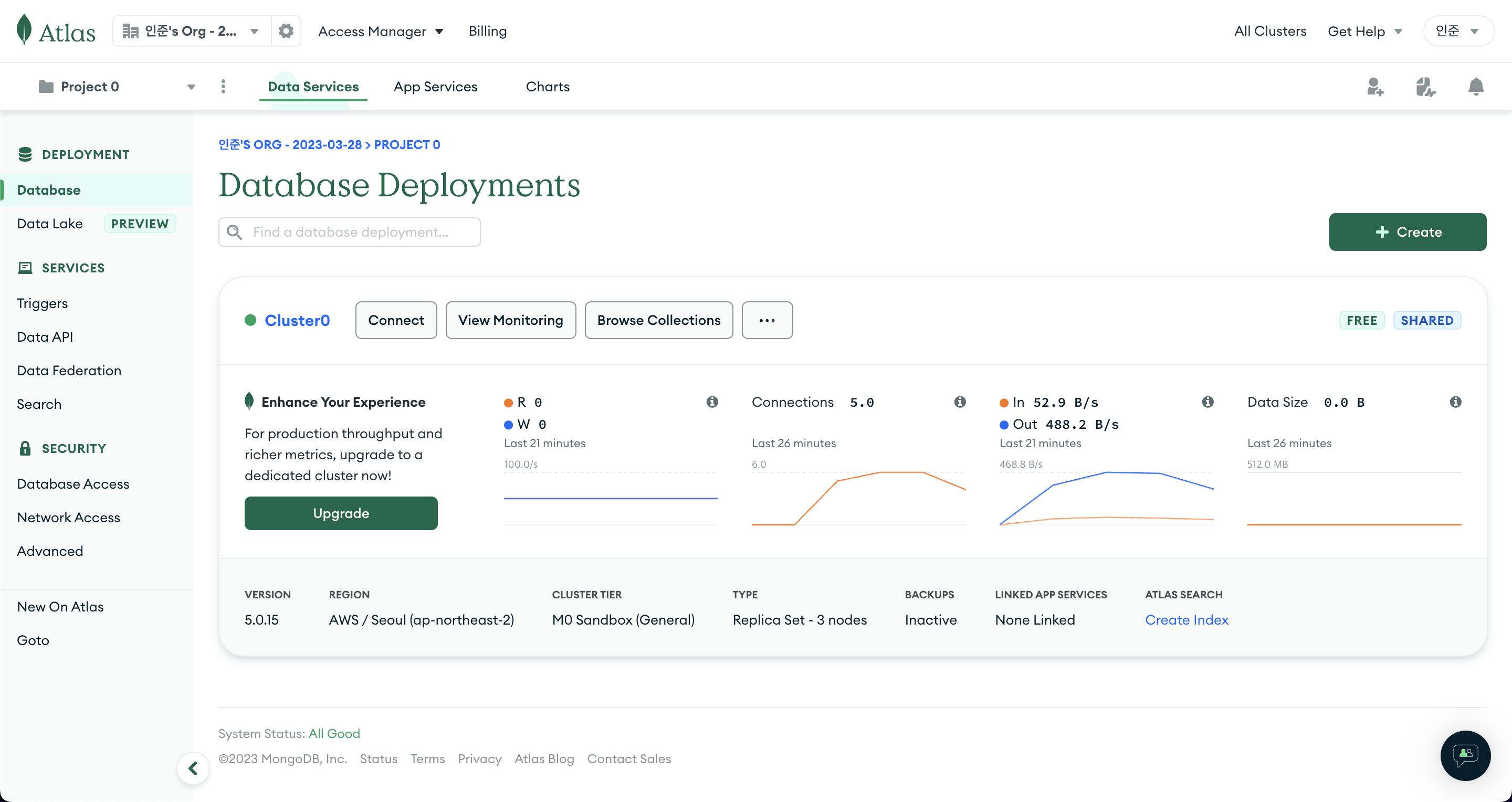Viewport: 1512px width, 802px height.
Task: Switch to the App Services tab
Action: tap(436, 87)
